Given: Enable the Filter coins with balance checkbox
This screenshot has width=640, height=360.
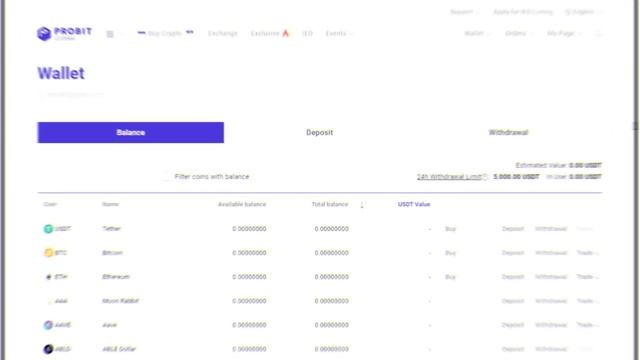Looking at the screenshot, I should (x=167, y=177).
